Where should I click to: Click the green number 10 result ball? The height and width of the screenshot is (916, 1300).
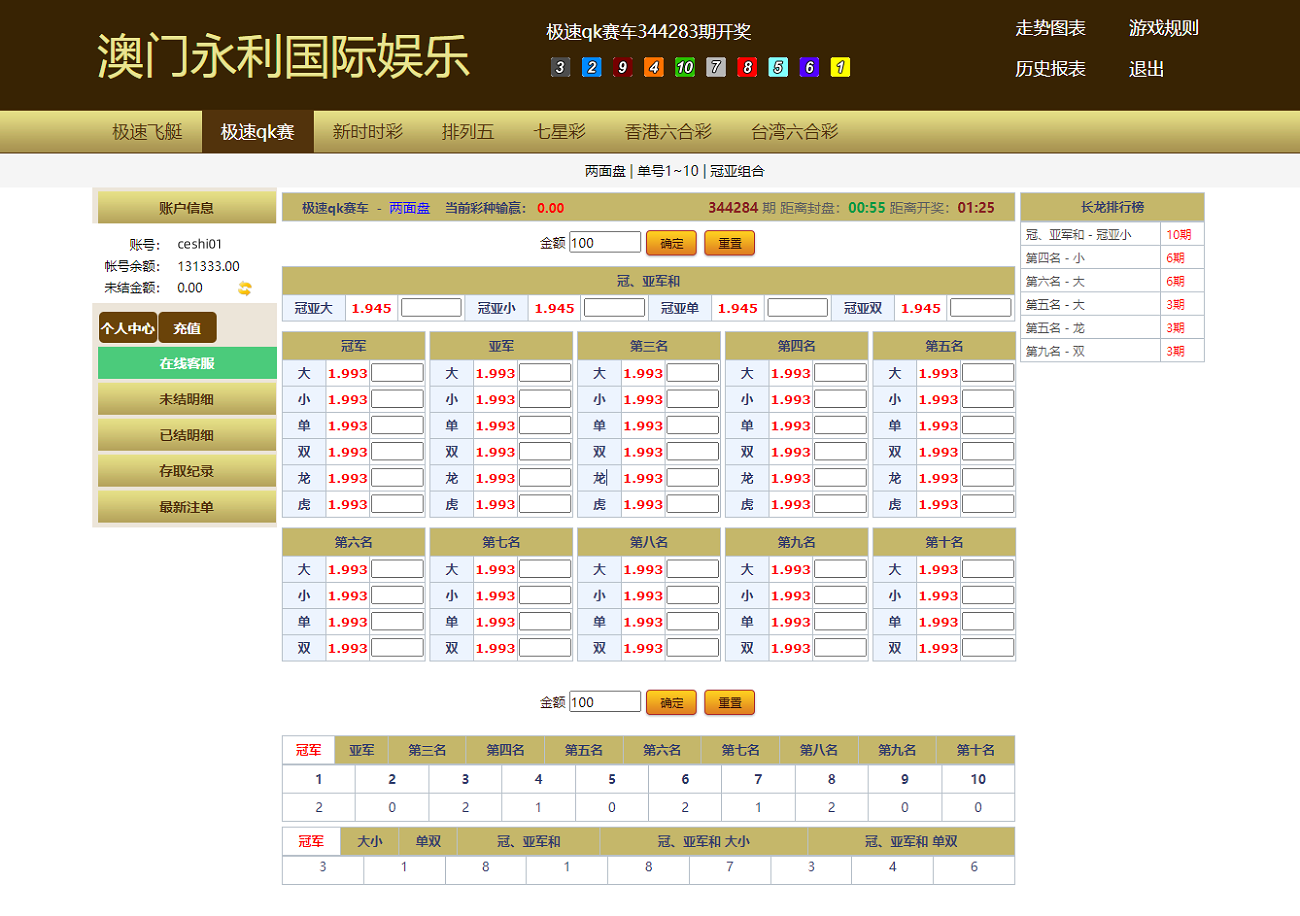coord(684,68)
